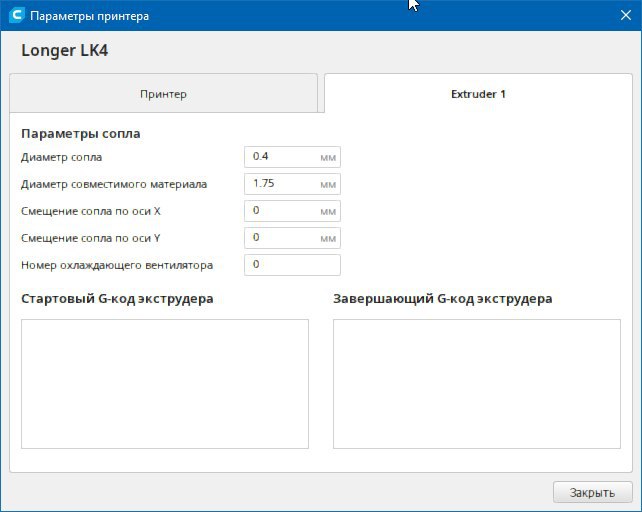Screen dimensions: 642x512
Task: Click the Параметры сопла heading
Action: pos(81,134)
